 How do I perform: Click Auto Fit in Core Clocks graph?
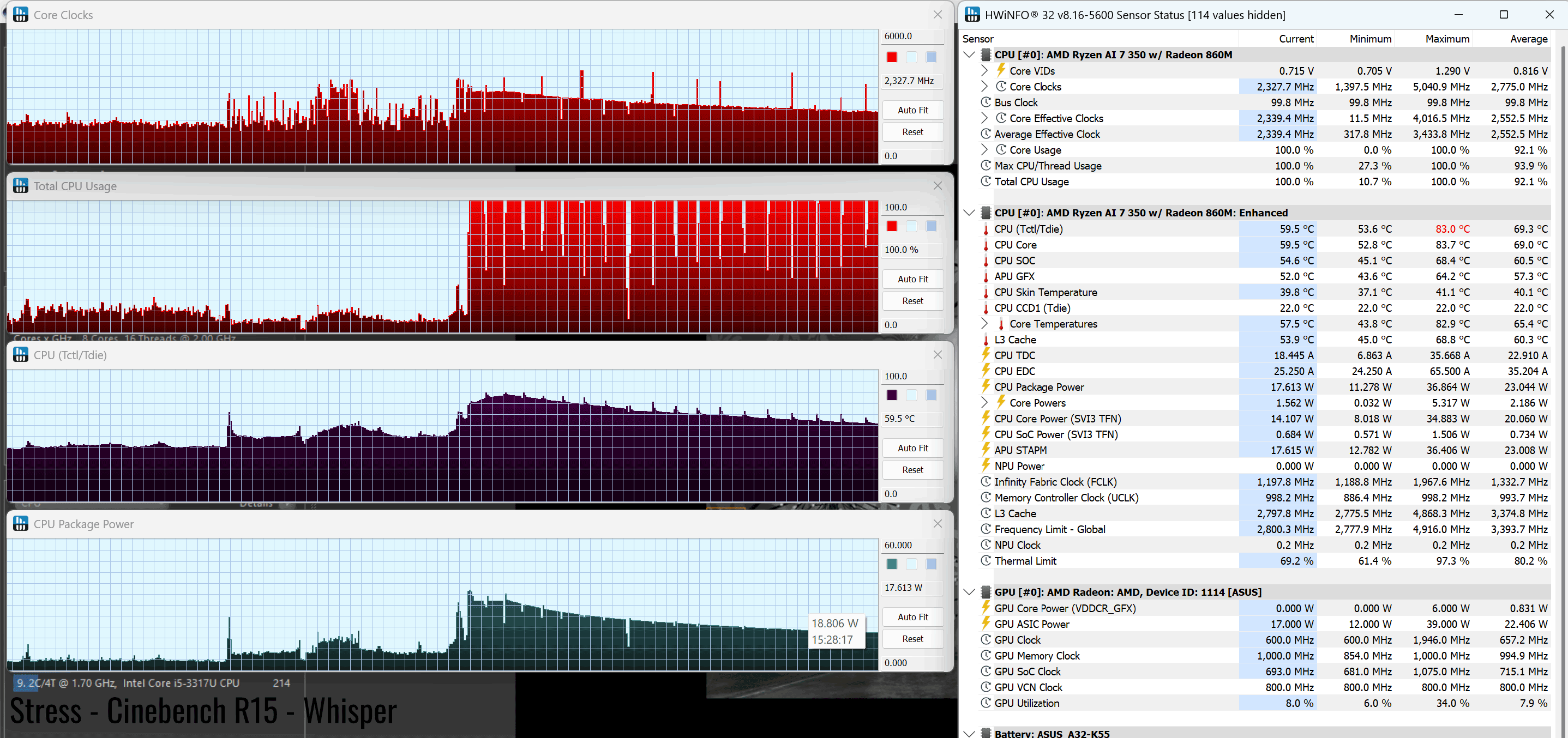pyautogui.click(x=912, y=110)
